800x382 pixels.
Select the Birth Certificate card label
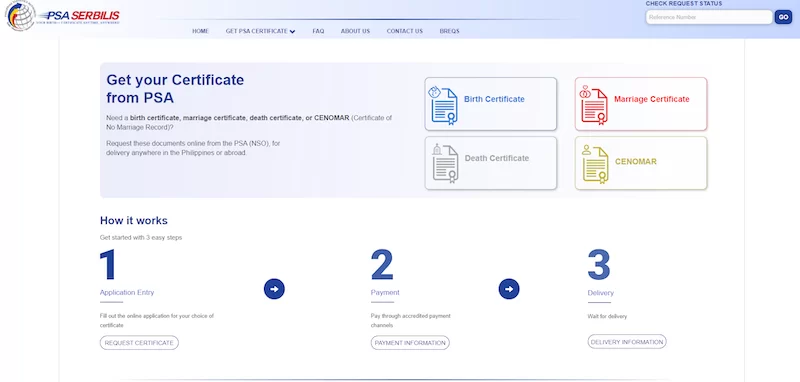(494, 99)
